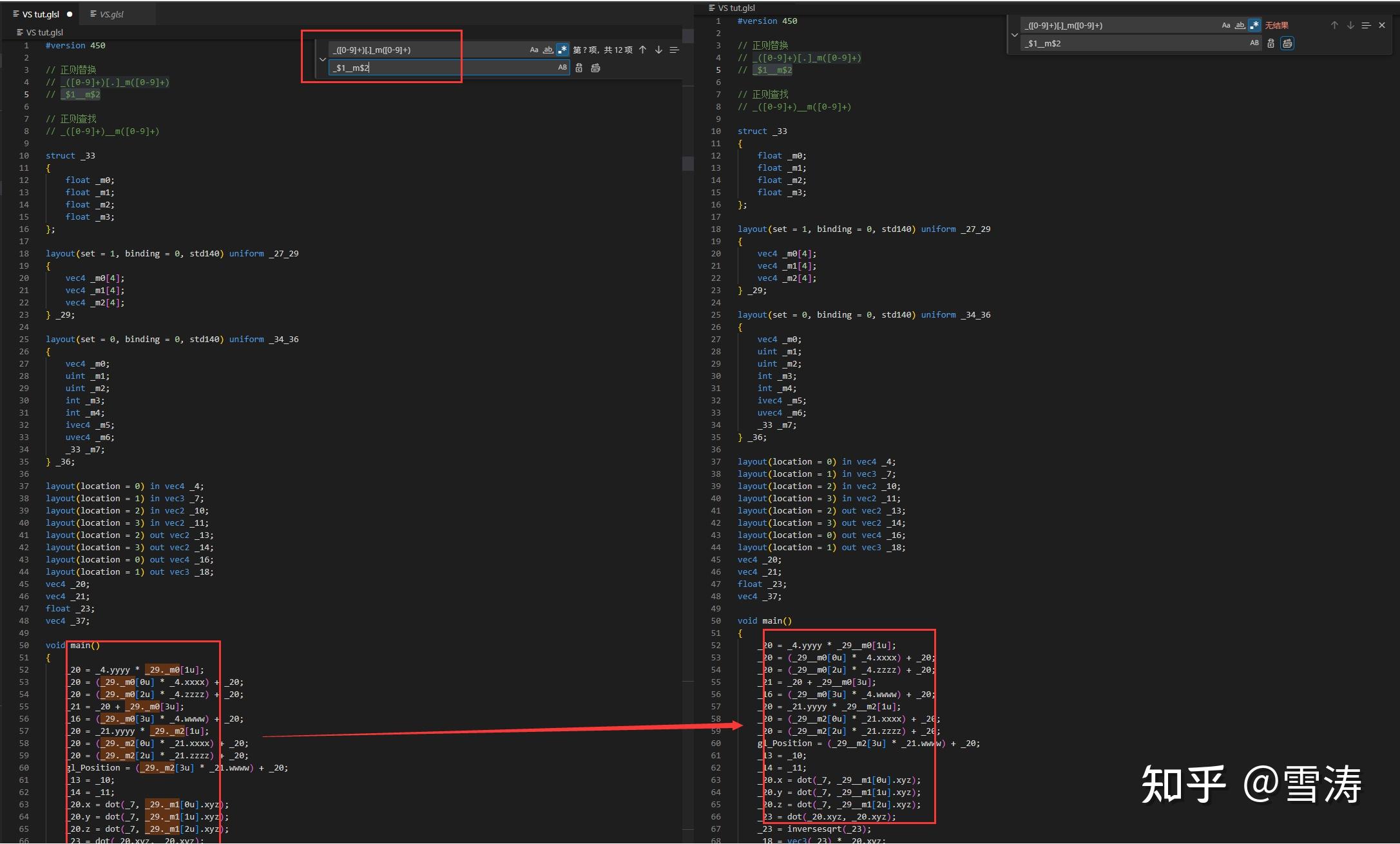
Task: Toggle Match Whole Word in left find widget
Action: point(548,50)
